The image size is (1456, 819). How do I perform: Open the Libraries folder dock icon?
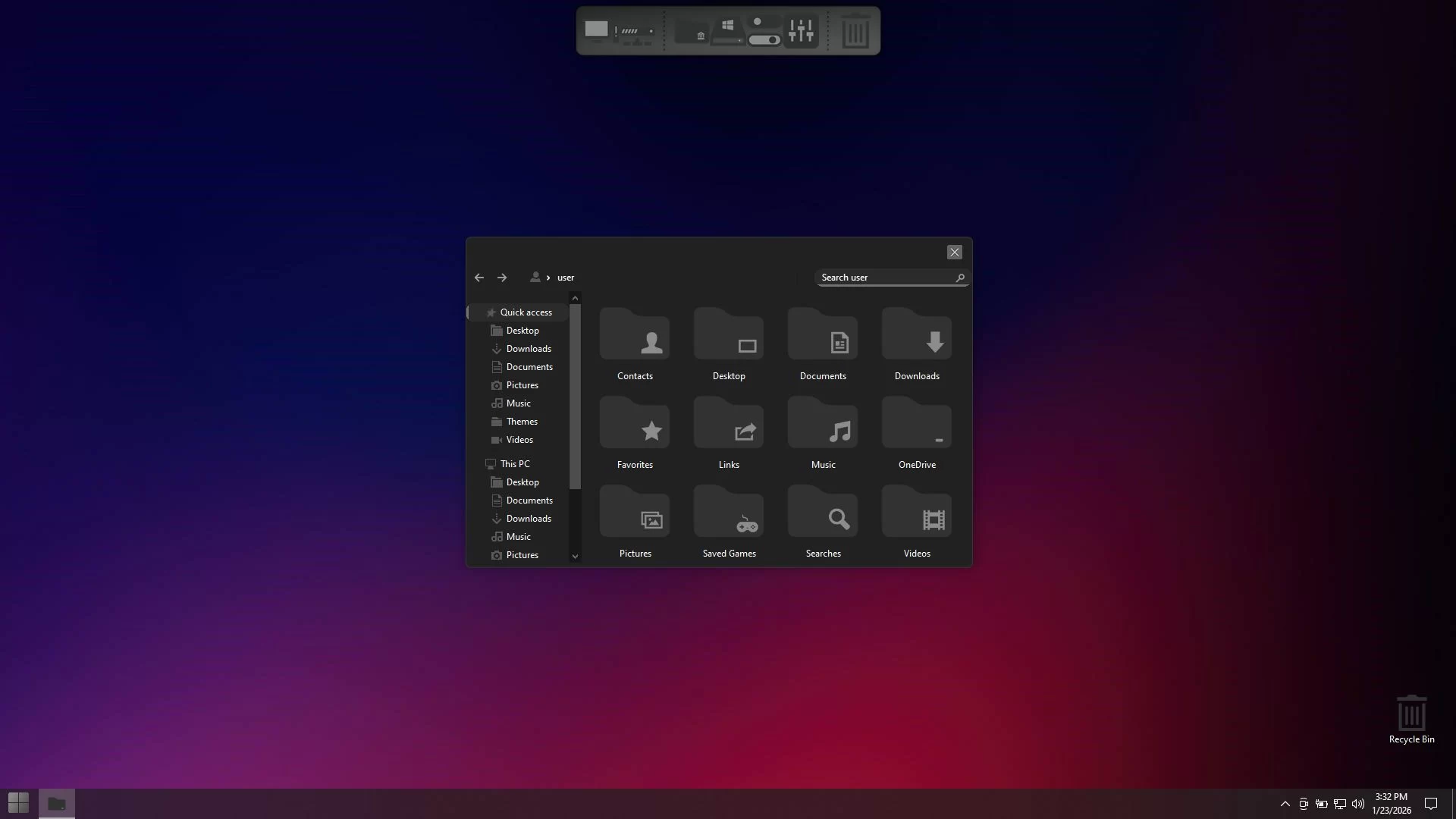[x=692, y=31]
